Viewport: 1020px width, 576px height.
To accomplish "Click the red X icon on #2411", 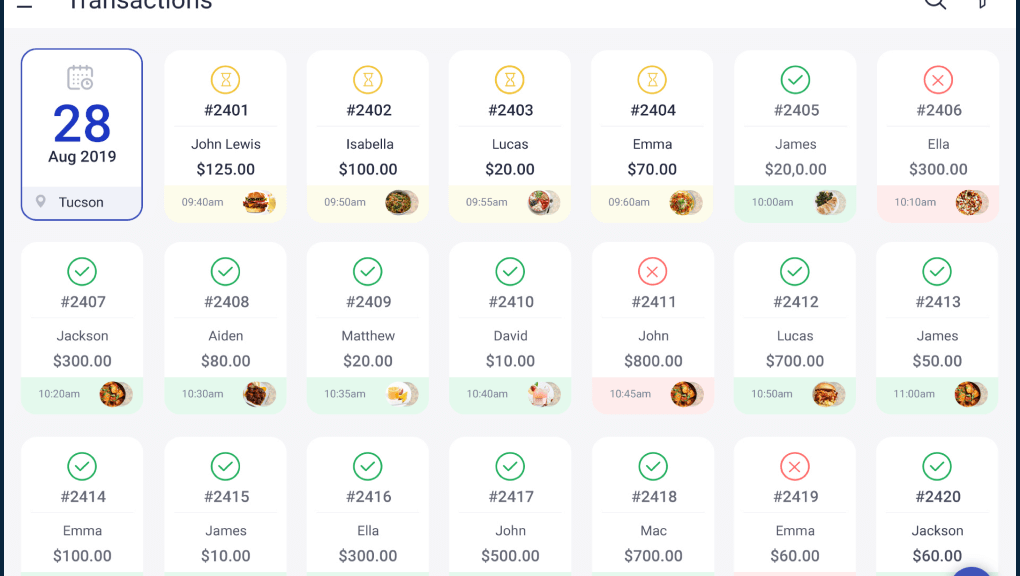I will 652,271.
